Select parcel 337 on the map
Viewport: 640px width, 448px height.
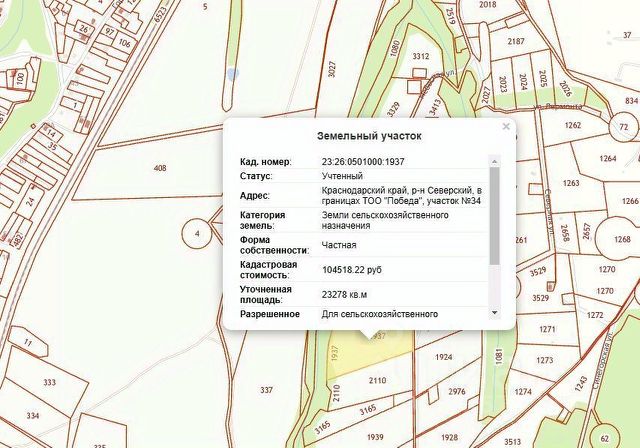point(266,390)
